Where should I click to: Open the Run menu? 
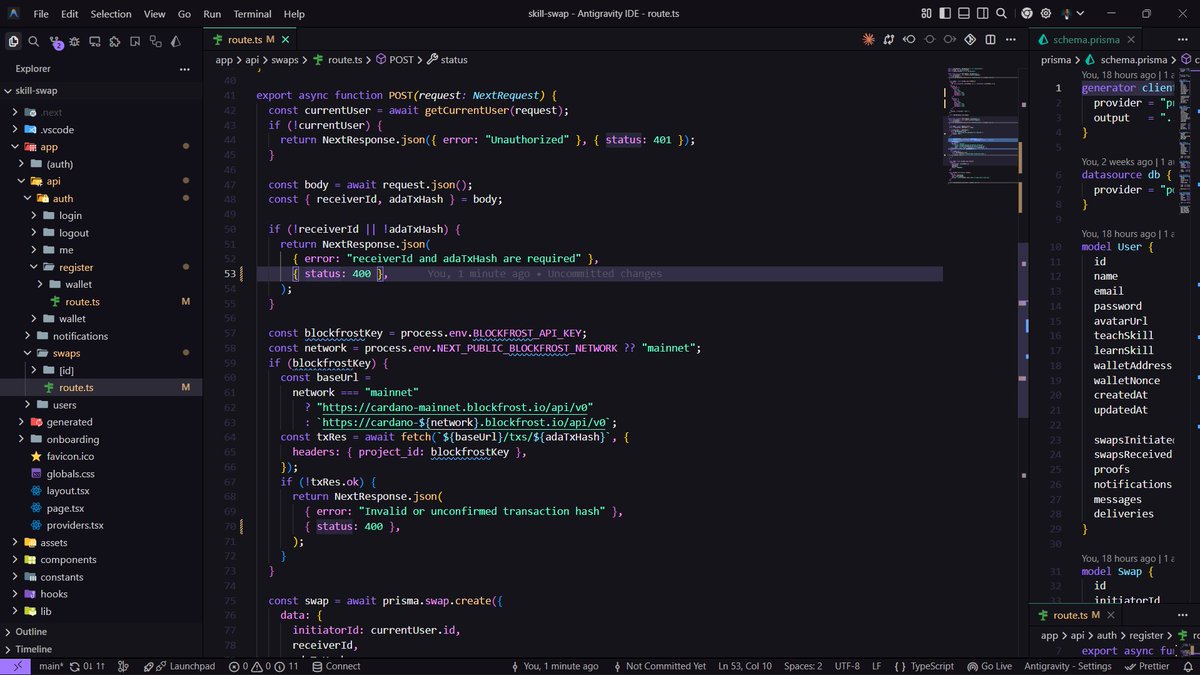coord(212,14)
